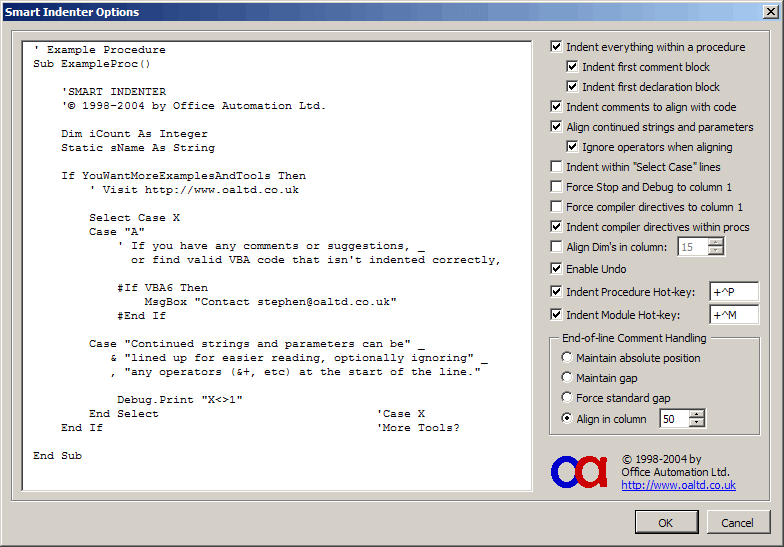Image resolution: width=784 pixels, height=547 pixels.
Task: Enable Align Dim's in column checkbox
Action: click(556, 246)
